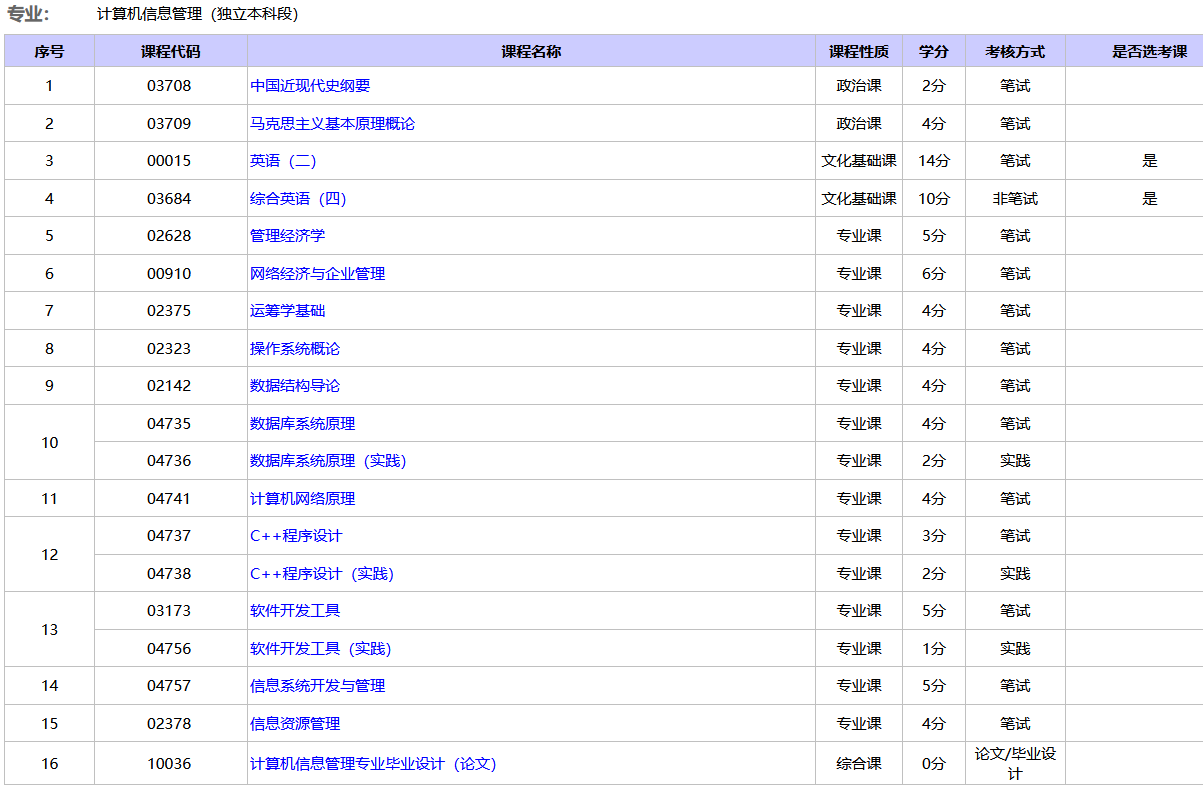Screen dimensions: 1203x789
Task: Open the 操作系统概论 course link
Action: tap(295, 349)
